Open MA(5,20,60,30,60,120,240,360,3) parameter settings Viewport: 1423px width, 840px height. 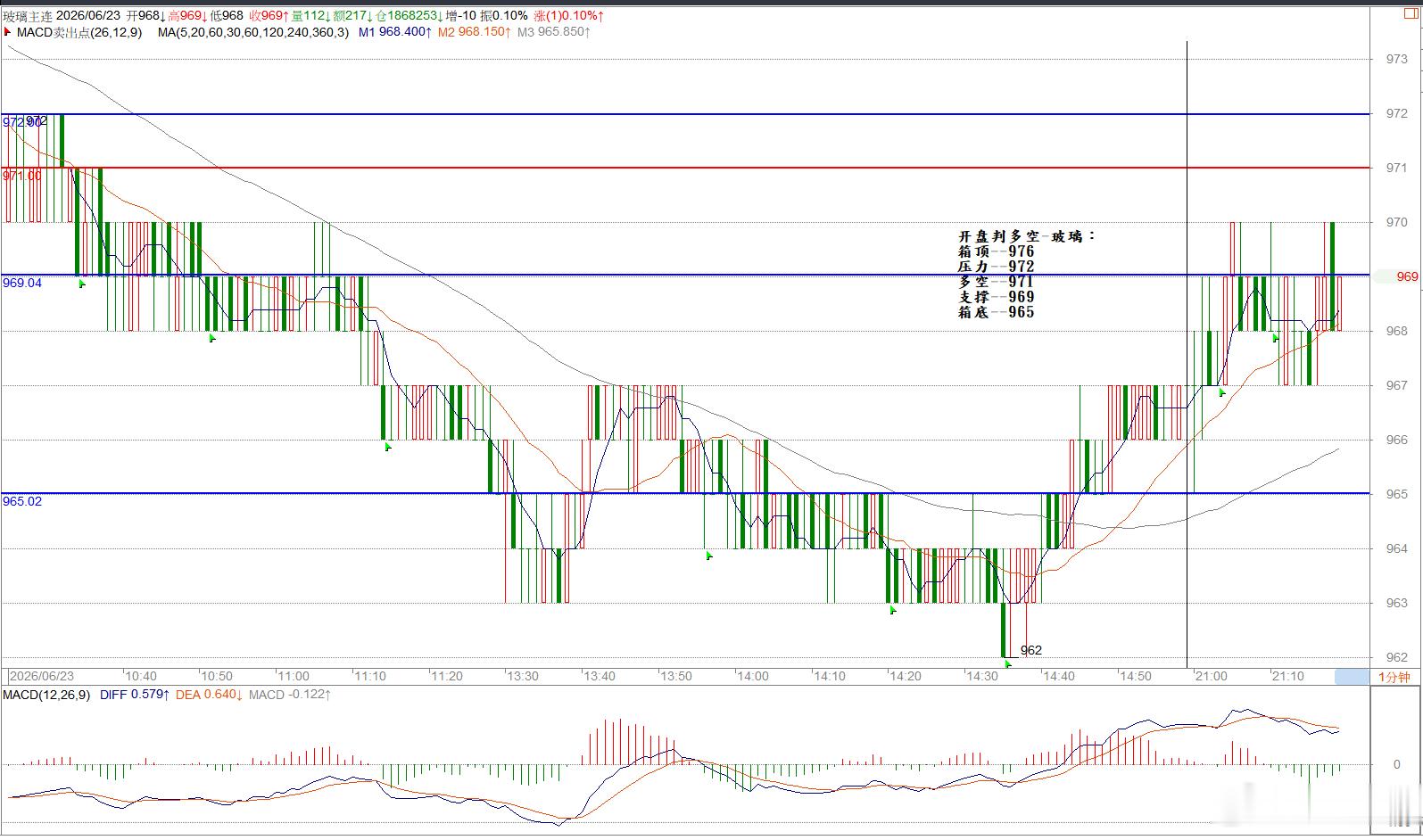tap(252, 32)
